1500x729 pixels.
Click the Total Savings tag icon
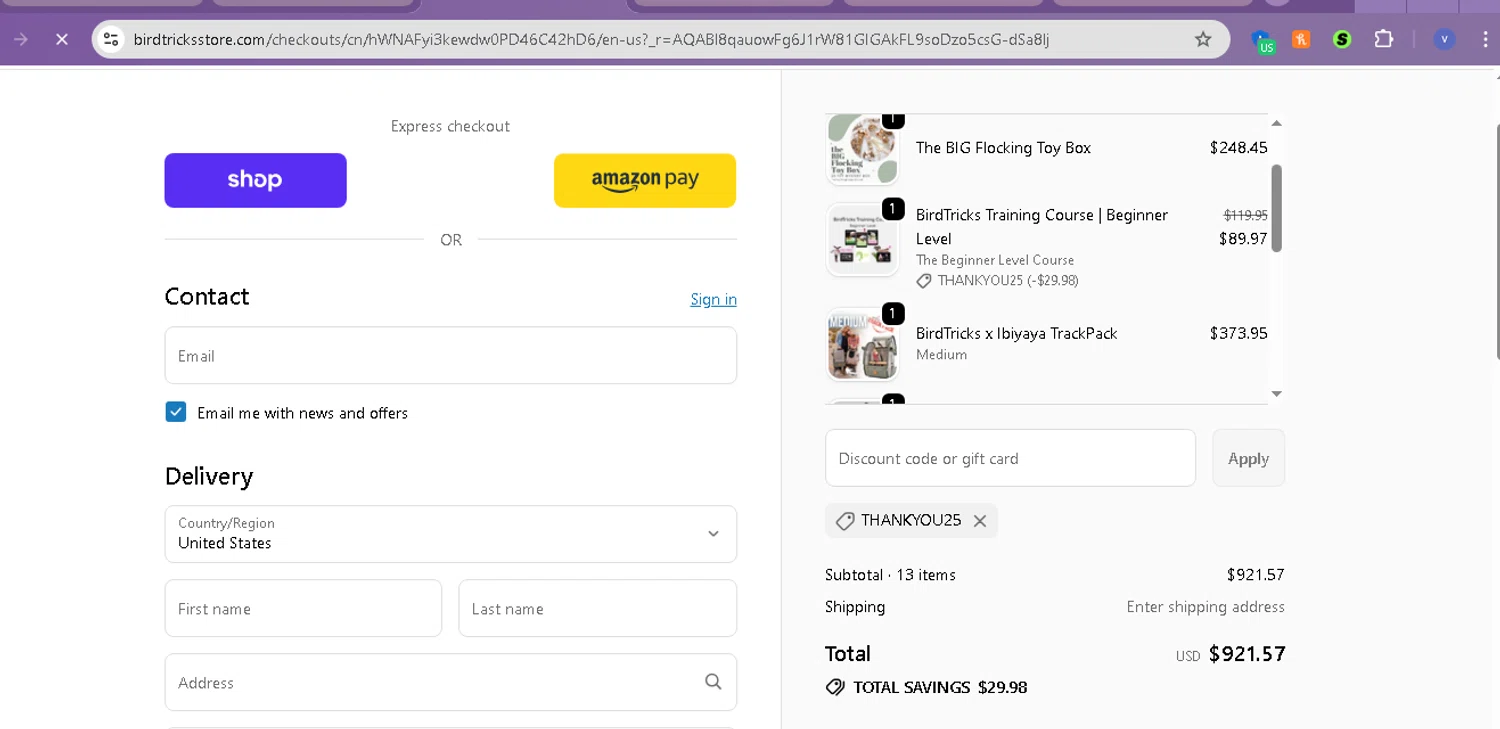pos(835,688)
